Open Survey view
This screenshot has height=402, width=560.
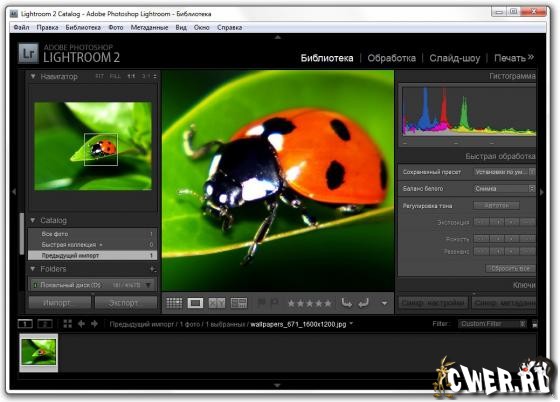click(x=239, y=303)
